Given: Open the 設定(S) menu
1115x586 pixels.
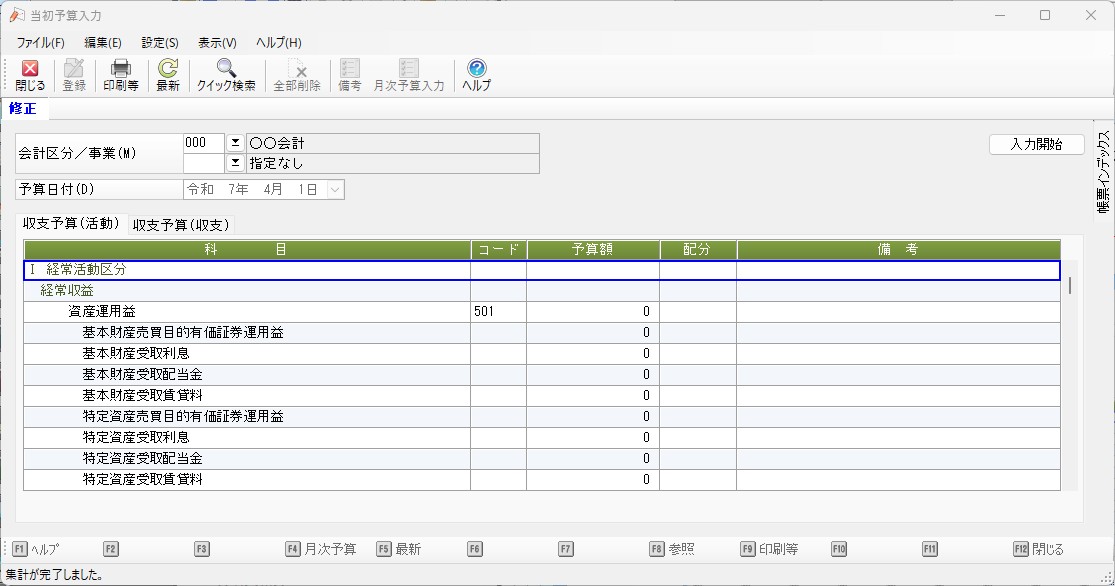Looking at the screenshot, I should pos(160,43).
